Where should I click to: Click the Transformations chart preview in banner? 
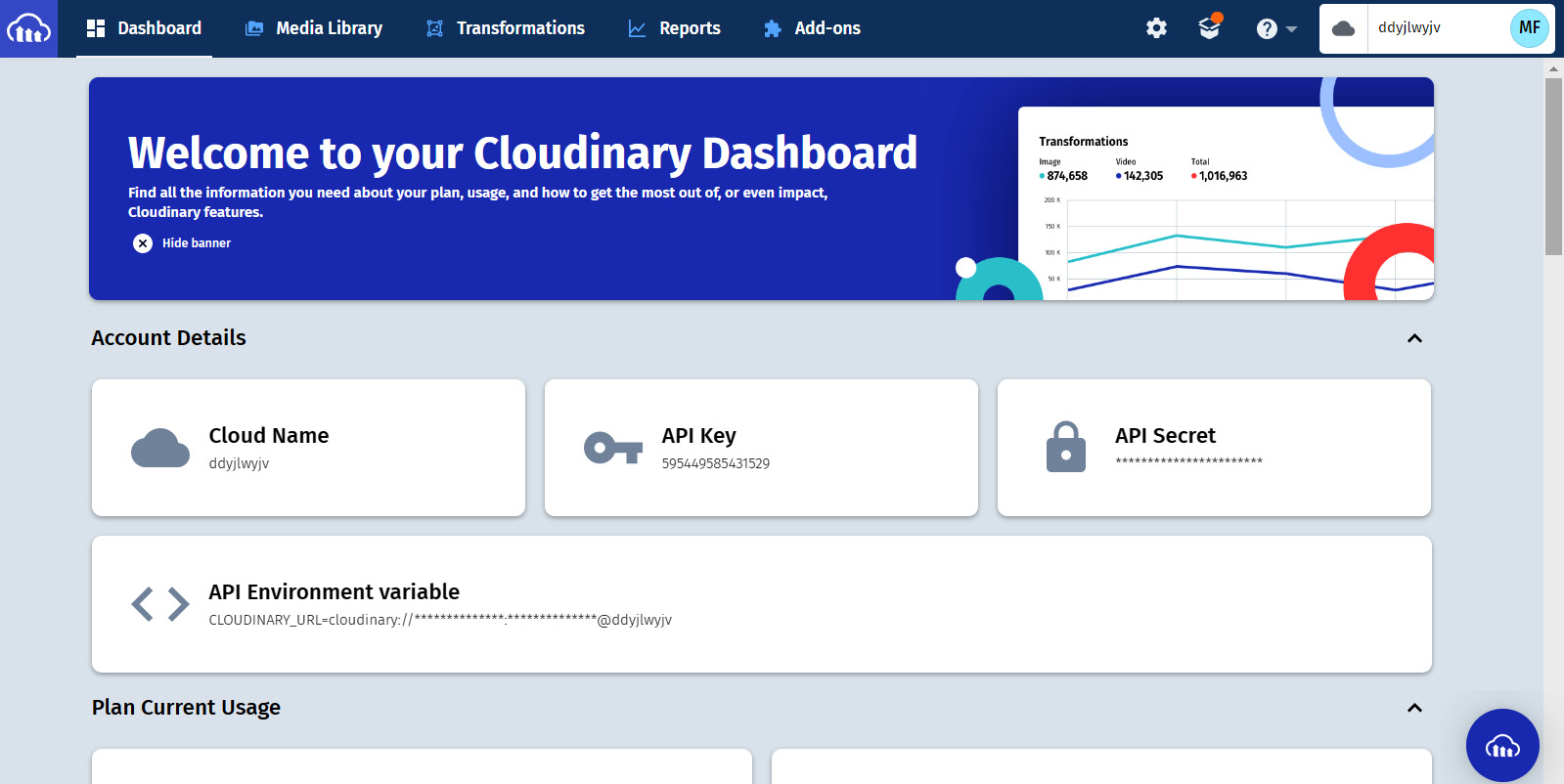click(x=1226, y=203)
